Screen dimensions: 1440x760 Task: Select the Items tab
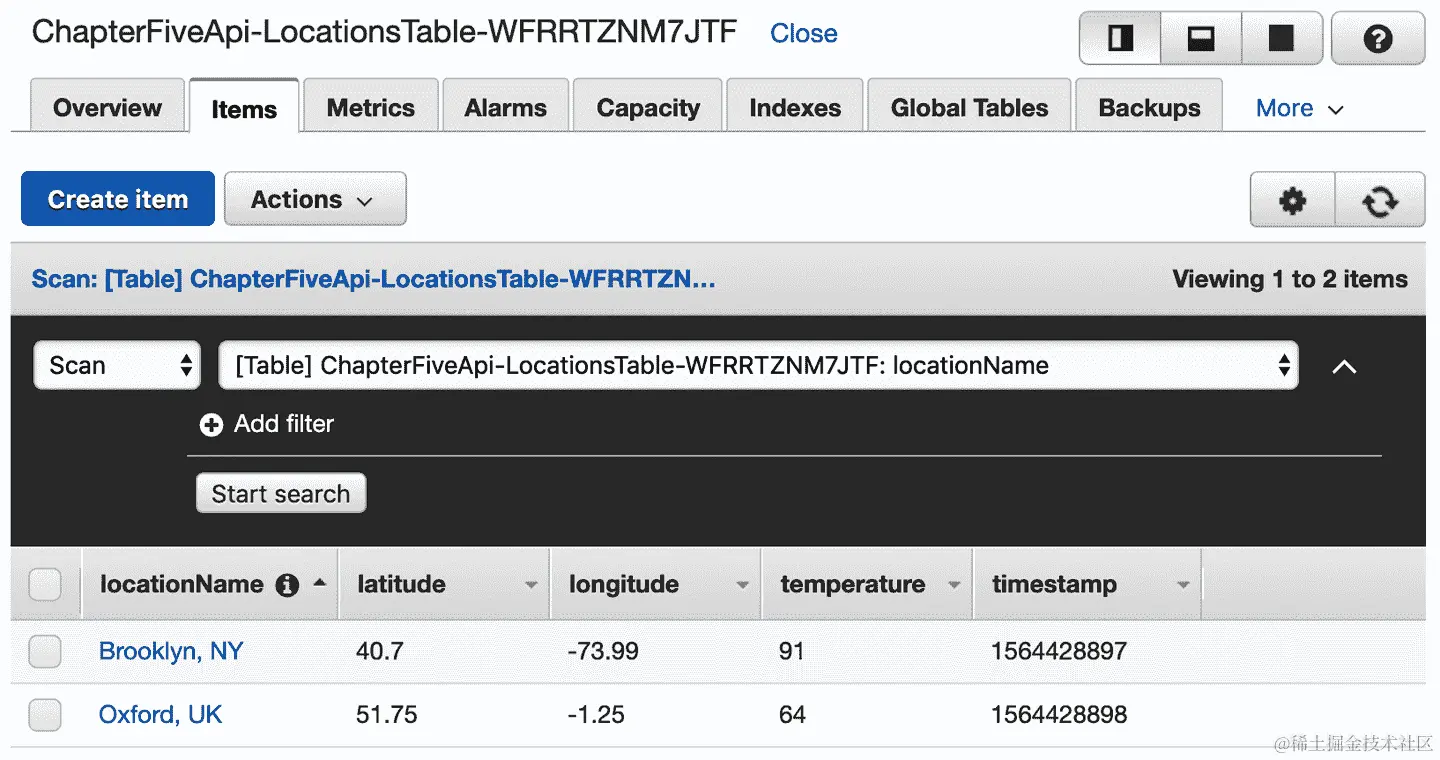tap(244, 107)
